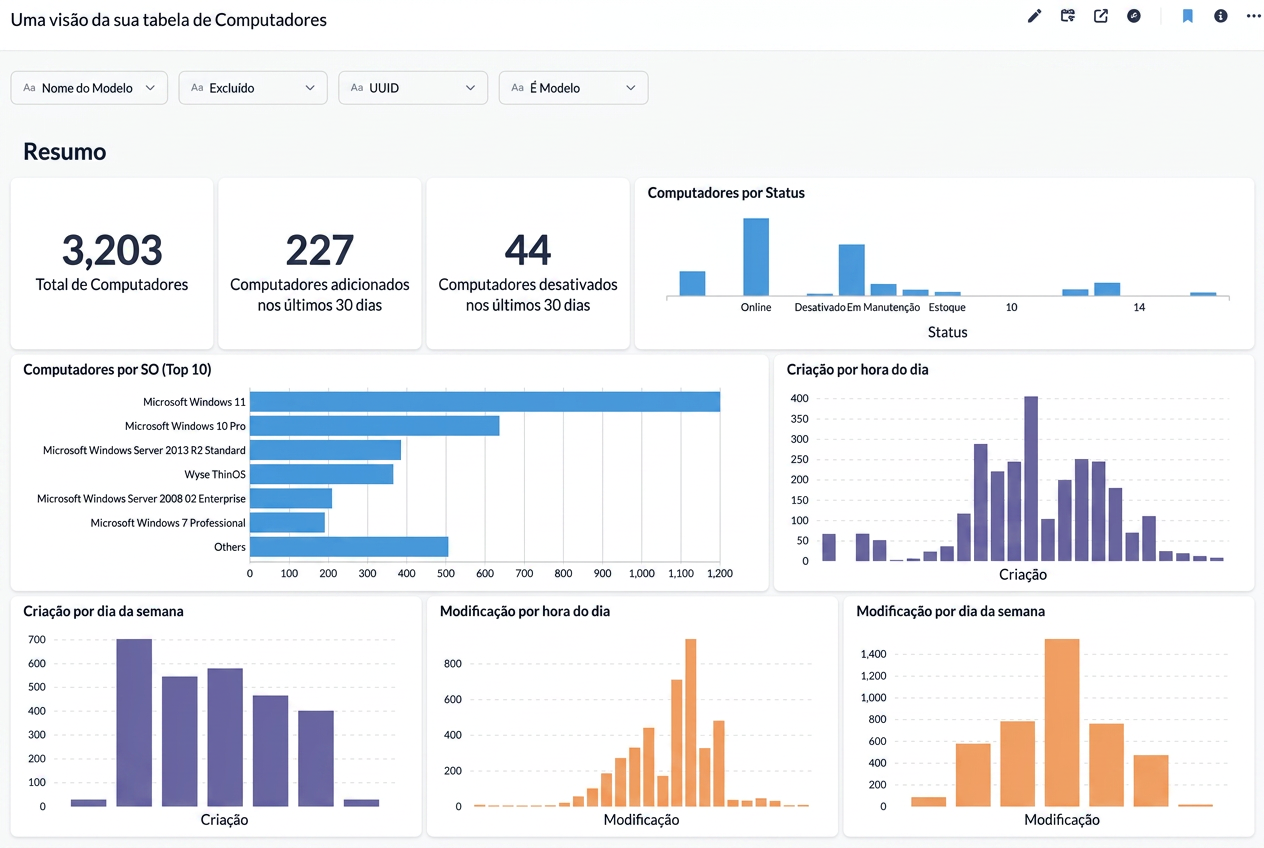Select the '227' computers added number
The image size is (1264, 848).
[x=320, y=250]
